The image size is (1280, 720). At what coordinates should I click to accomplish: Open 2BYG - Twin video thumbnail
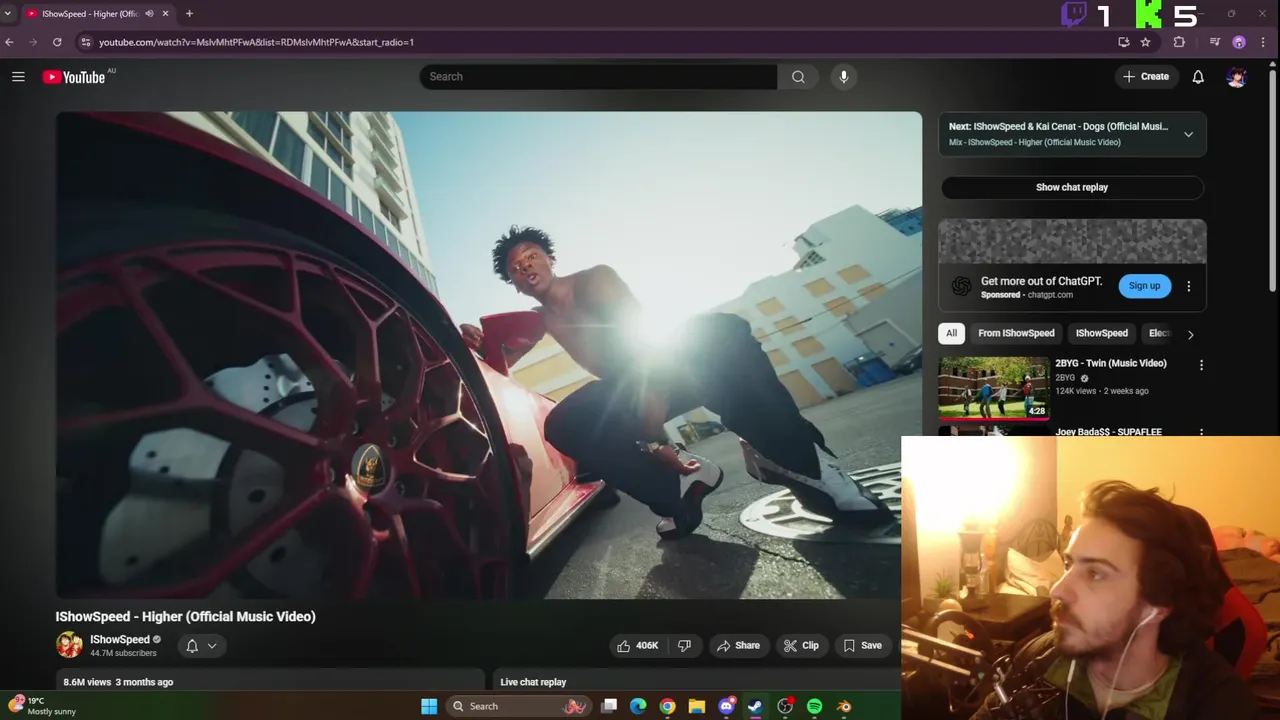(993, 387)
